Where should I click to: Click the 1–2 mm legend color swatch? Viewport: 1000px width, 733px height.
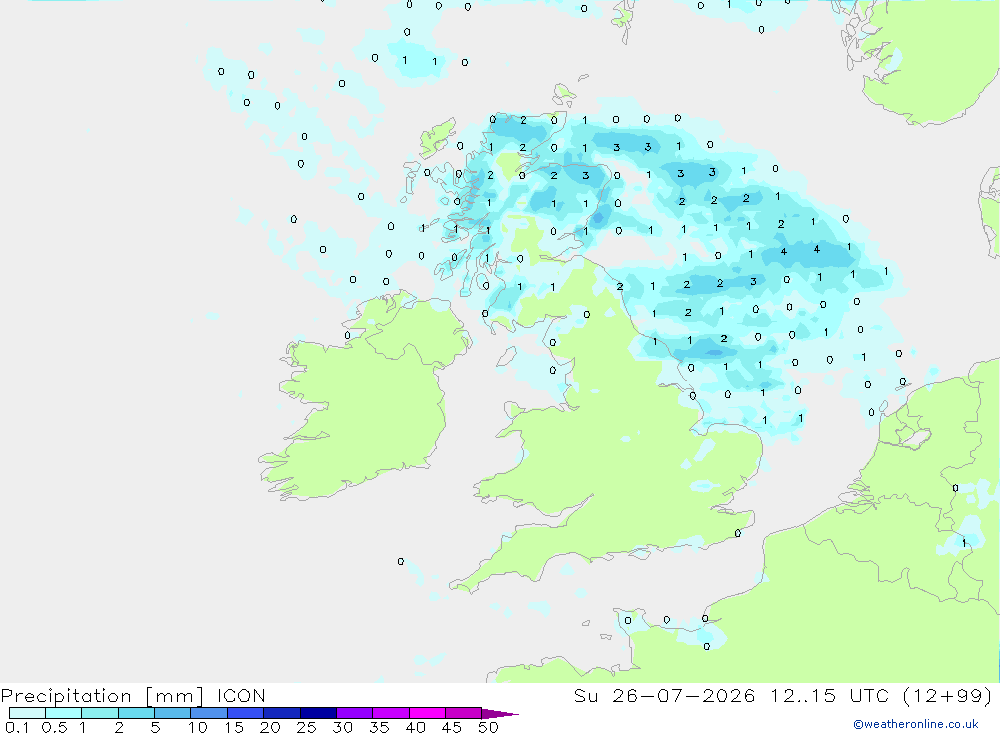(100, 713)
